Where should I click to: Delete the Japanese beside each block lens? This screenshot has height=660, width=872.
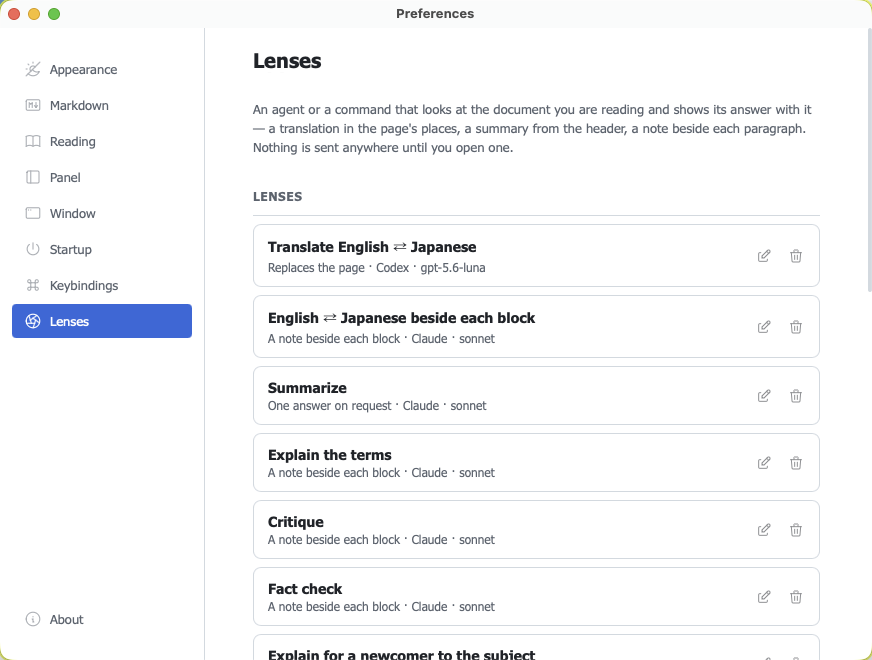pos(796,326)
